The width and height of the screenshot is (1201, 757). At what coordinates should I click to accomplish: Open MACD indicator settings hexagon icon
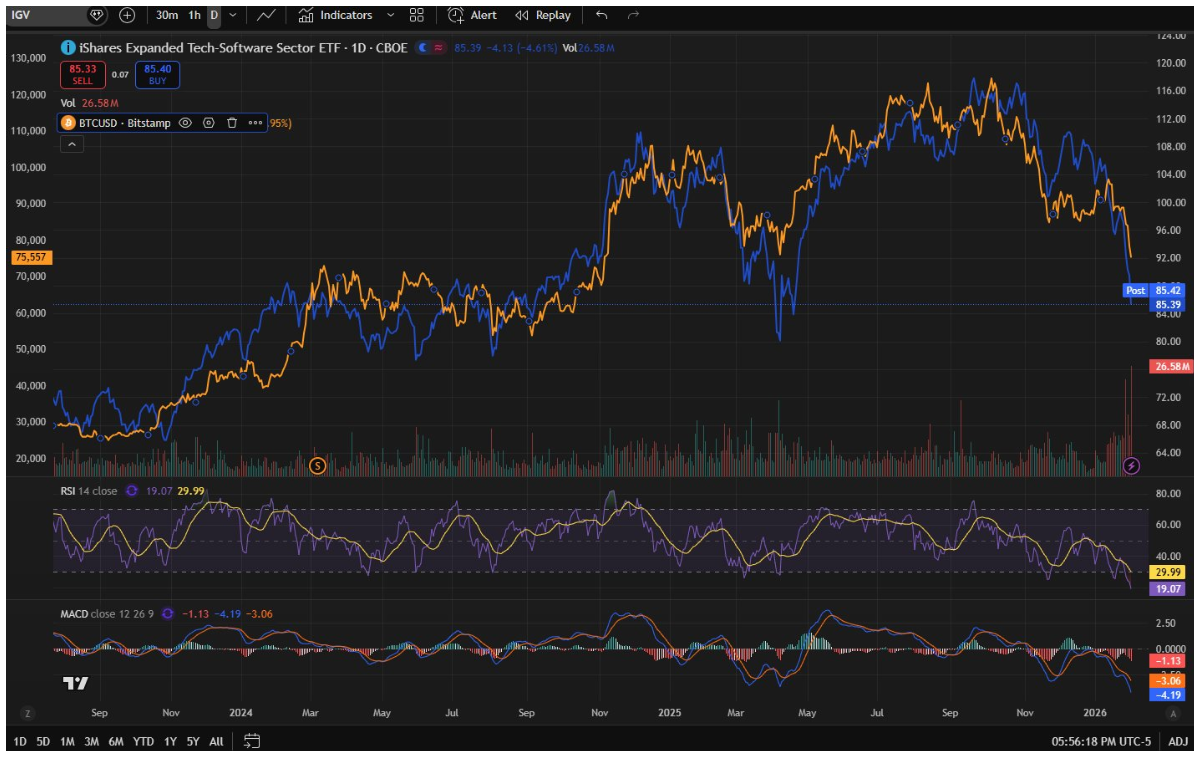167,614
